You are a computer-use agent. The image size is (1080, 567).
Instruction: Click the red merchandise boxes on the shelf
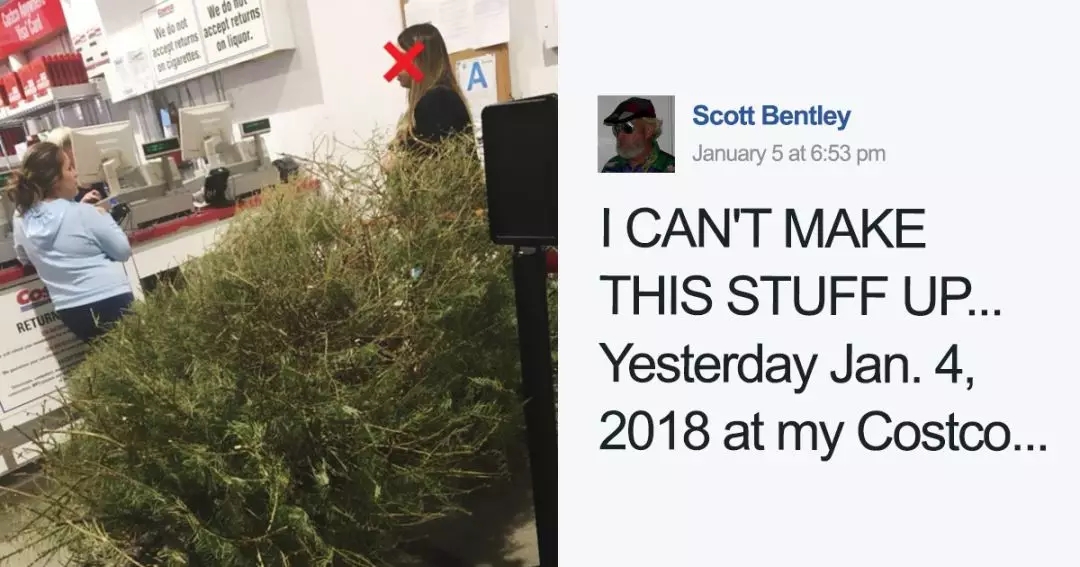[45, 76]
